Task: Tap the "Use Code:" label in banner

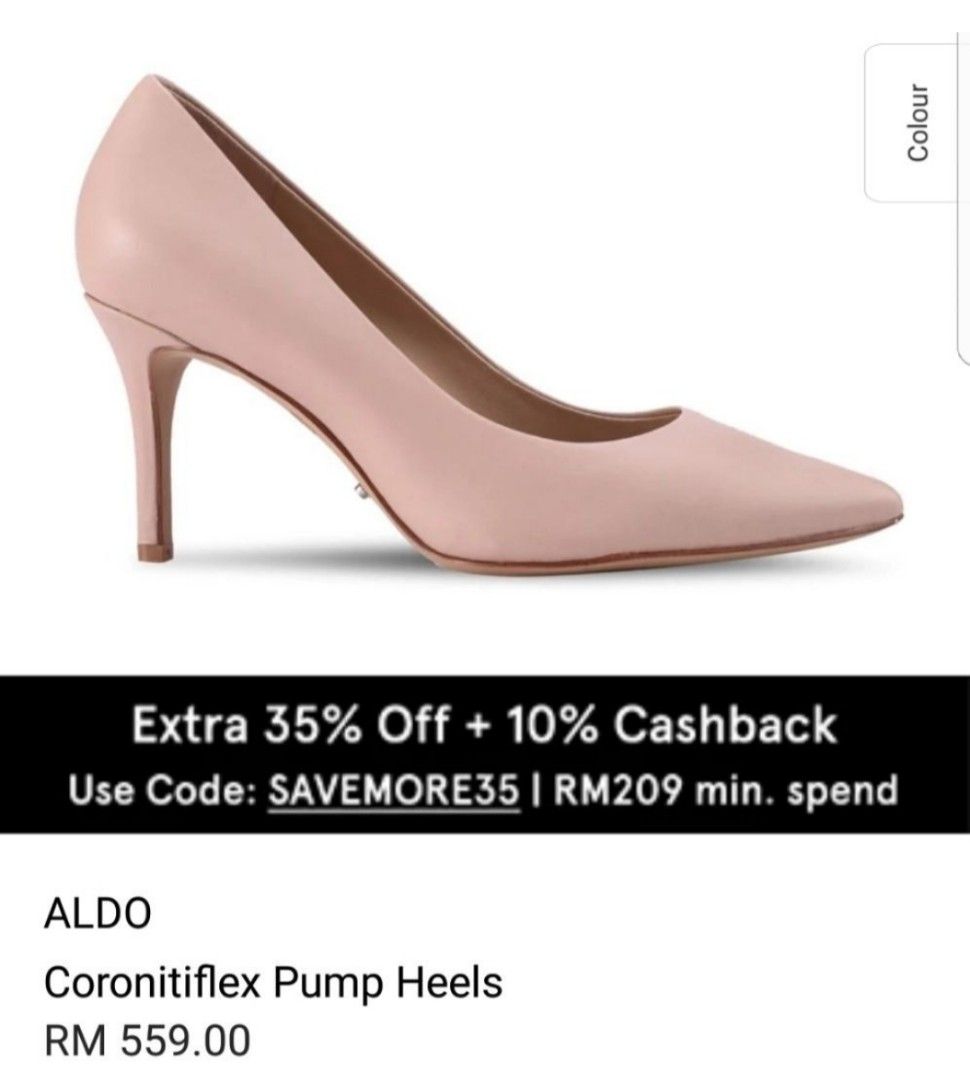Action: tap(163, 790)
